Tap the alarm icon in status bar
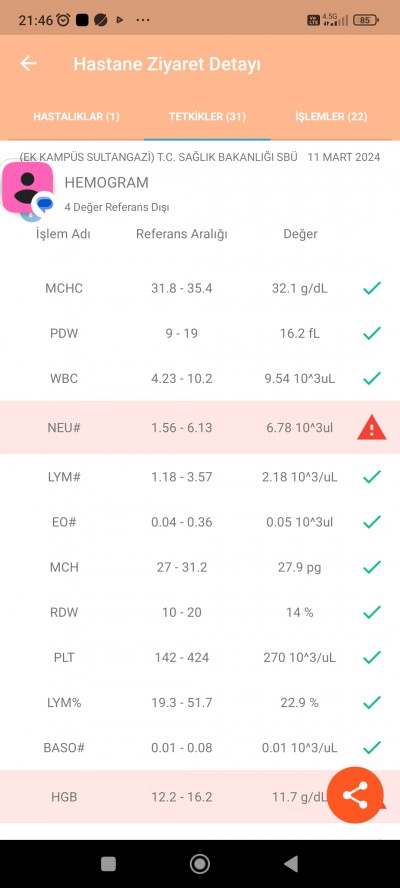The image size is (400, 888). click(63, 20)
